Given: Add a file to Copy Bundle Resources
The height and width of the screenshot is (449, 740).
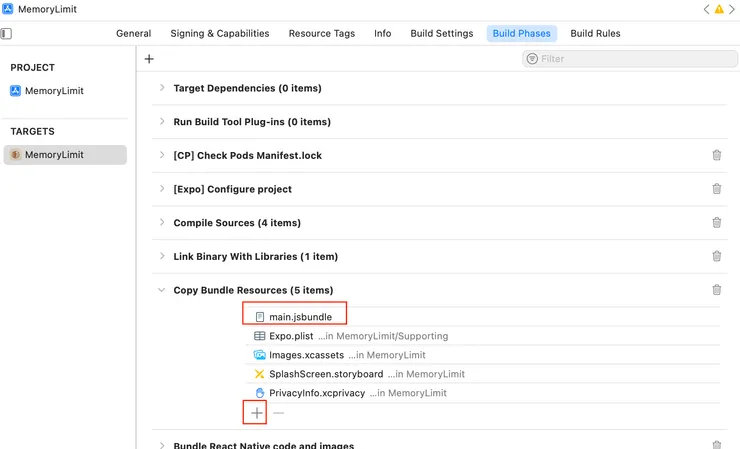Looking at the screenshot, I should [257, 412].
